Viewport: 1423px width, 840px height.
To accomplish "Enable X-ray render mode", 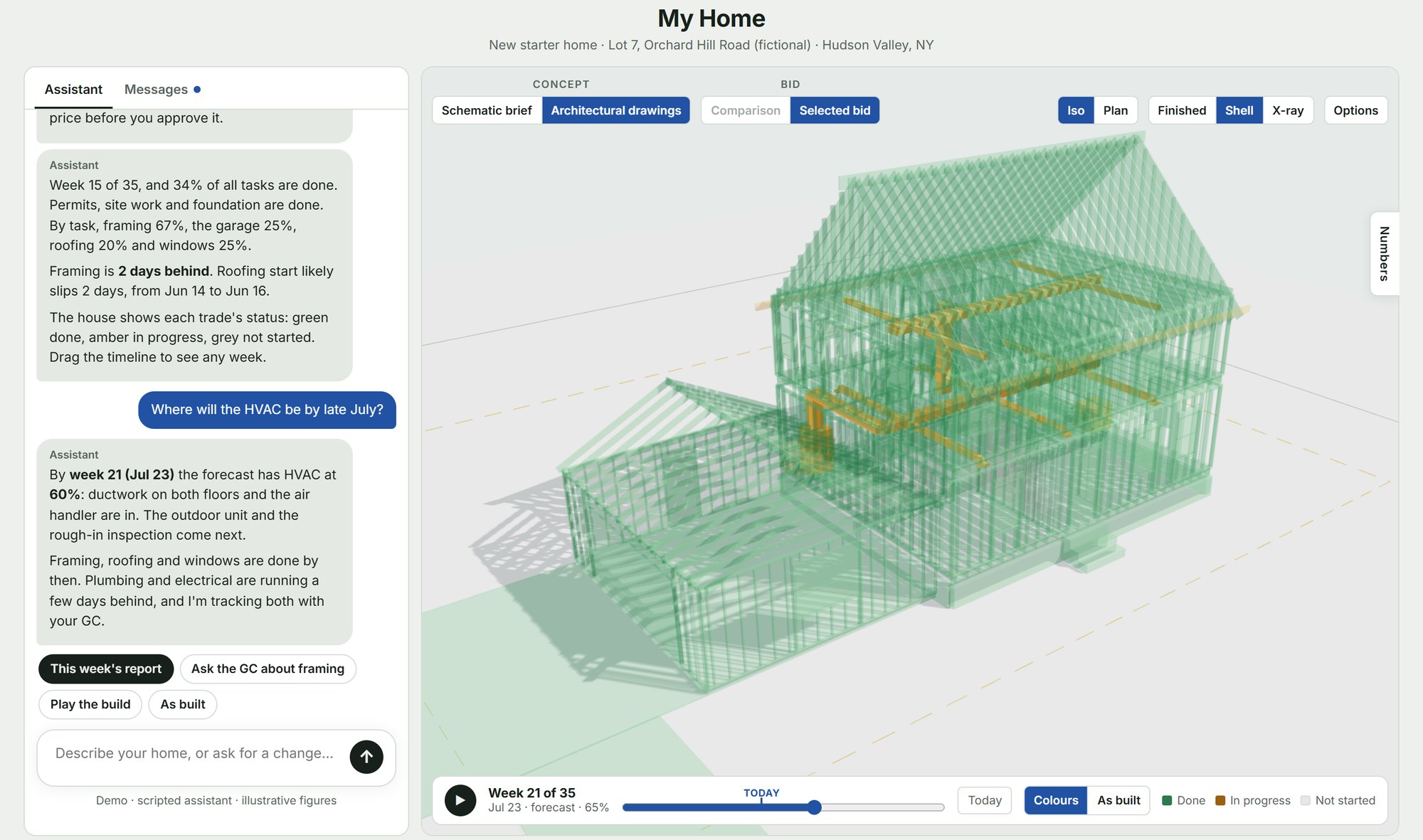I will (1288, 110).
